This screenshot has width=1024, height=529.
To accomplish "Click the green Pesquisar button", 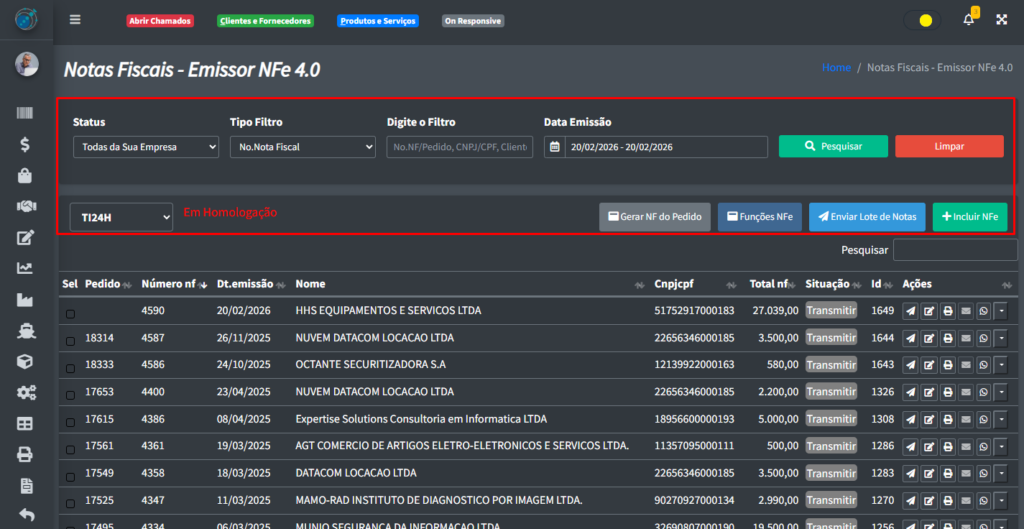I will pos(833,146).
